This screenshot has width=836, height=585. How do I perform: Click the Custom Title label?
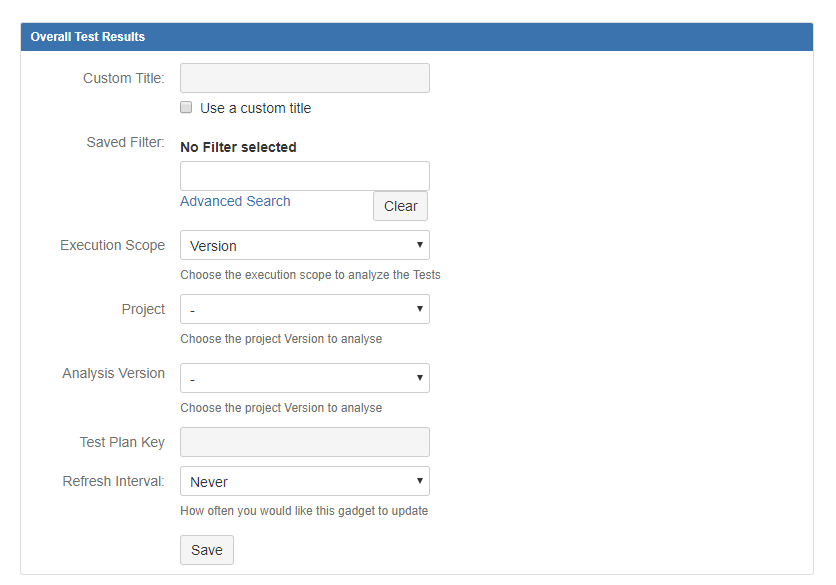click(x=124, y=78)
